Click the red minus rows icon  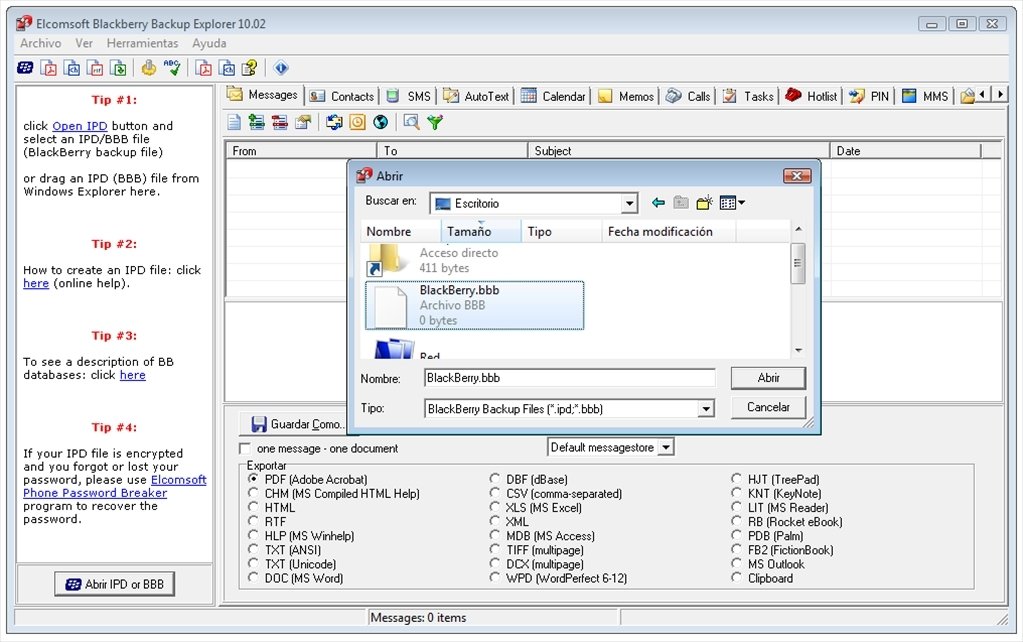tap(280, 122)
